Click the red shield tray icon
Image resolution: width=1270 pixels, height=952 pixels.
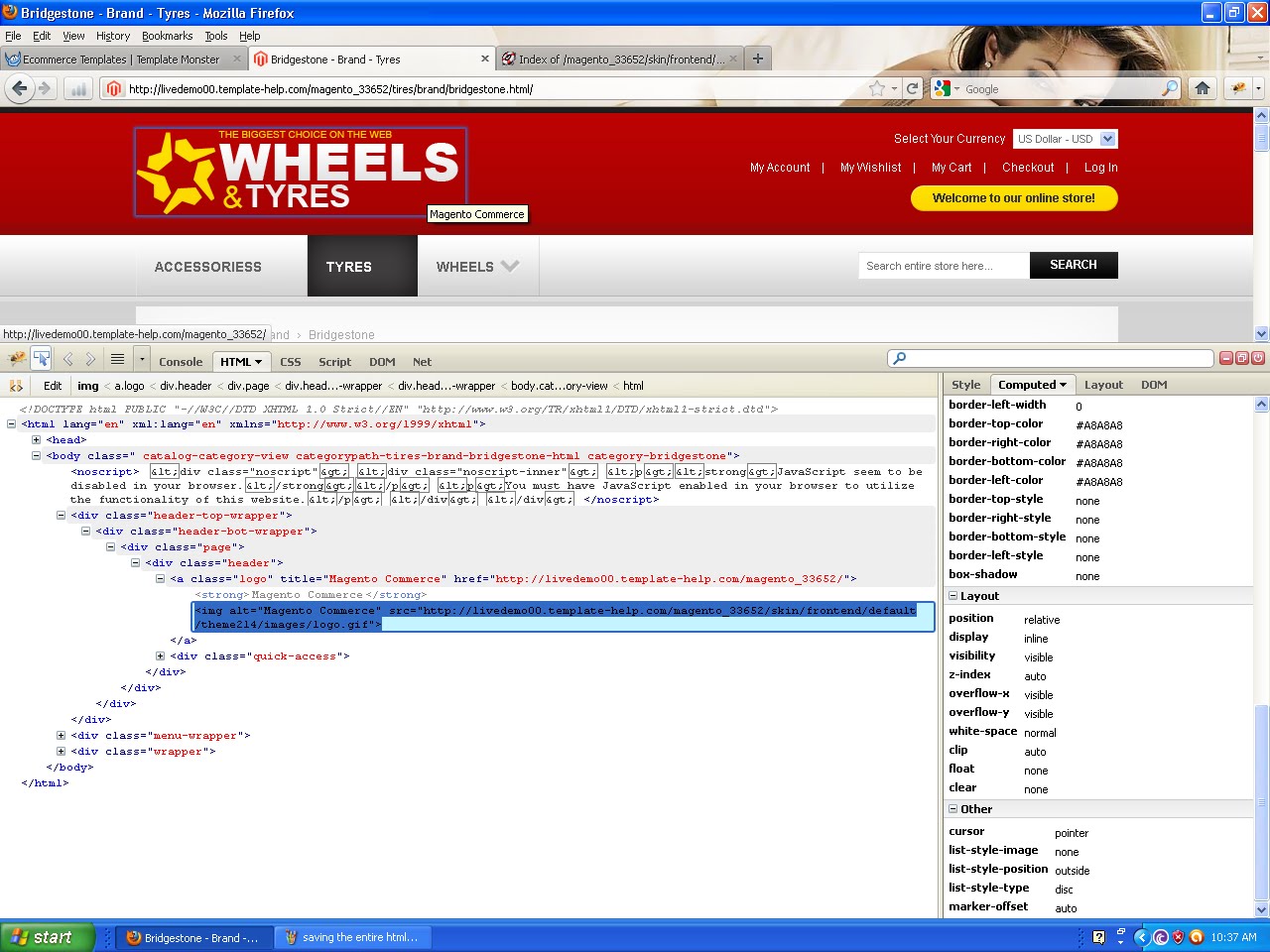1179,937
